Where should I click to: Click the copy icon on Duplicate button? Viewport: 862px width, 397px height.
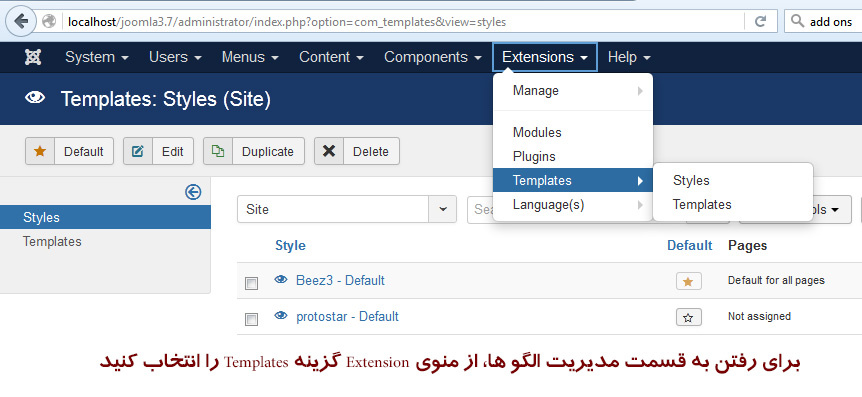click(x=218, y=151)
